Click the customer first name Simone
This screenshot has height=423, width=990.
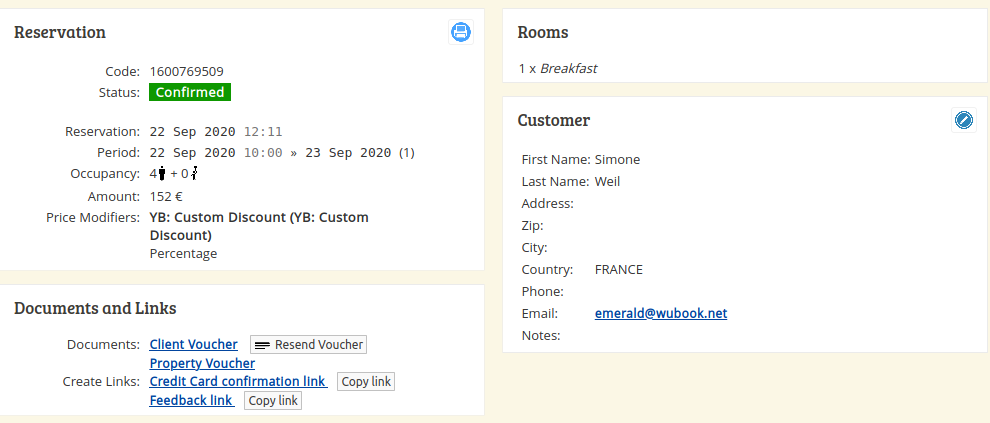[x=617, y=160]
